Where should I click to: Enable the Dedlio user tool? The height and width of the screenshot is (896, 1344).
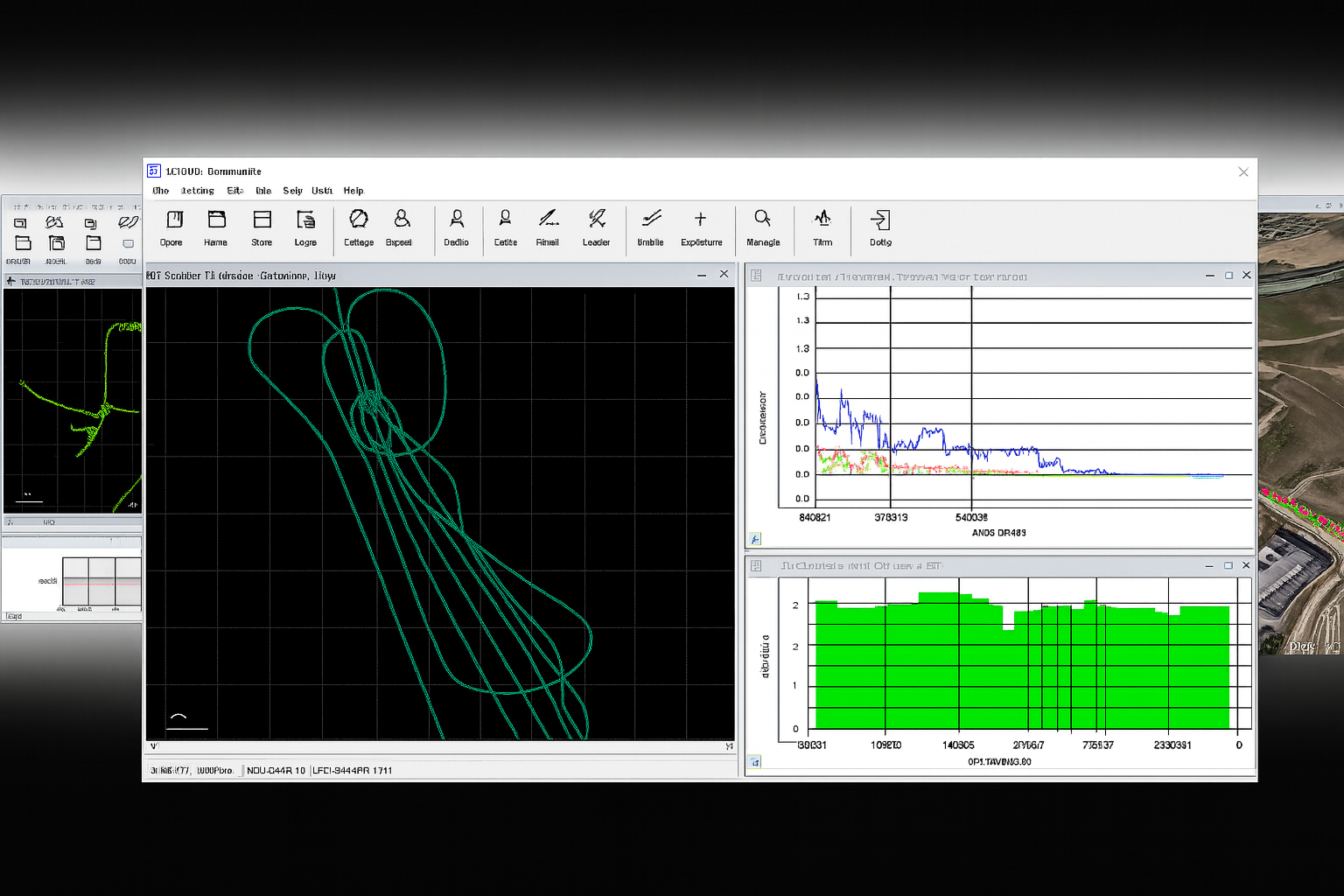pyautogui.click(x=457, y=227)
